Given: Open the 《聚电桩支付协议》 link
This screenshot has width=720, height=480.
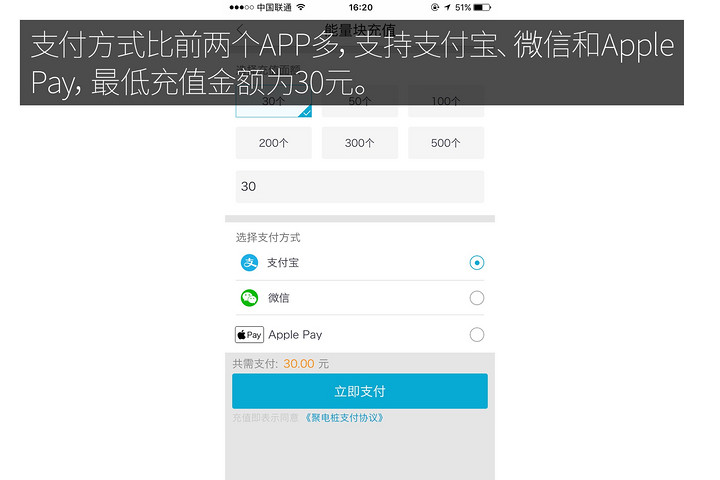Looking at the screenshot, I should [345, 418].
